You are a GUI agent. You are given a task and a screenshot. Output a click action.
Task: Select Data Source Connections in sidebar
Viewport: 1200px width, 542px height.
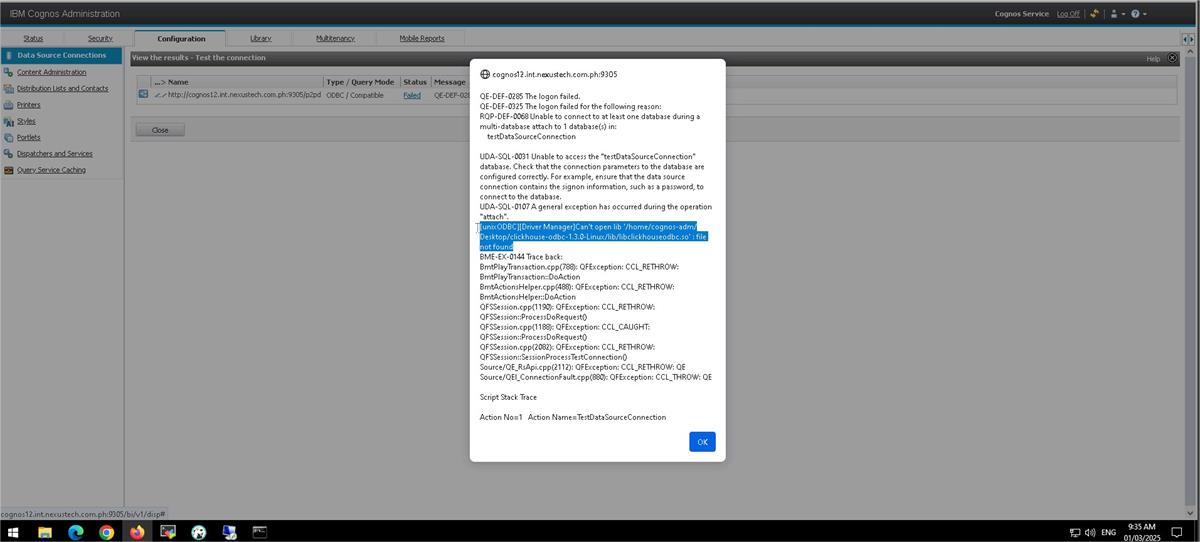pyautogui.click(x=61, y=55)
